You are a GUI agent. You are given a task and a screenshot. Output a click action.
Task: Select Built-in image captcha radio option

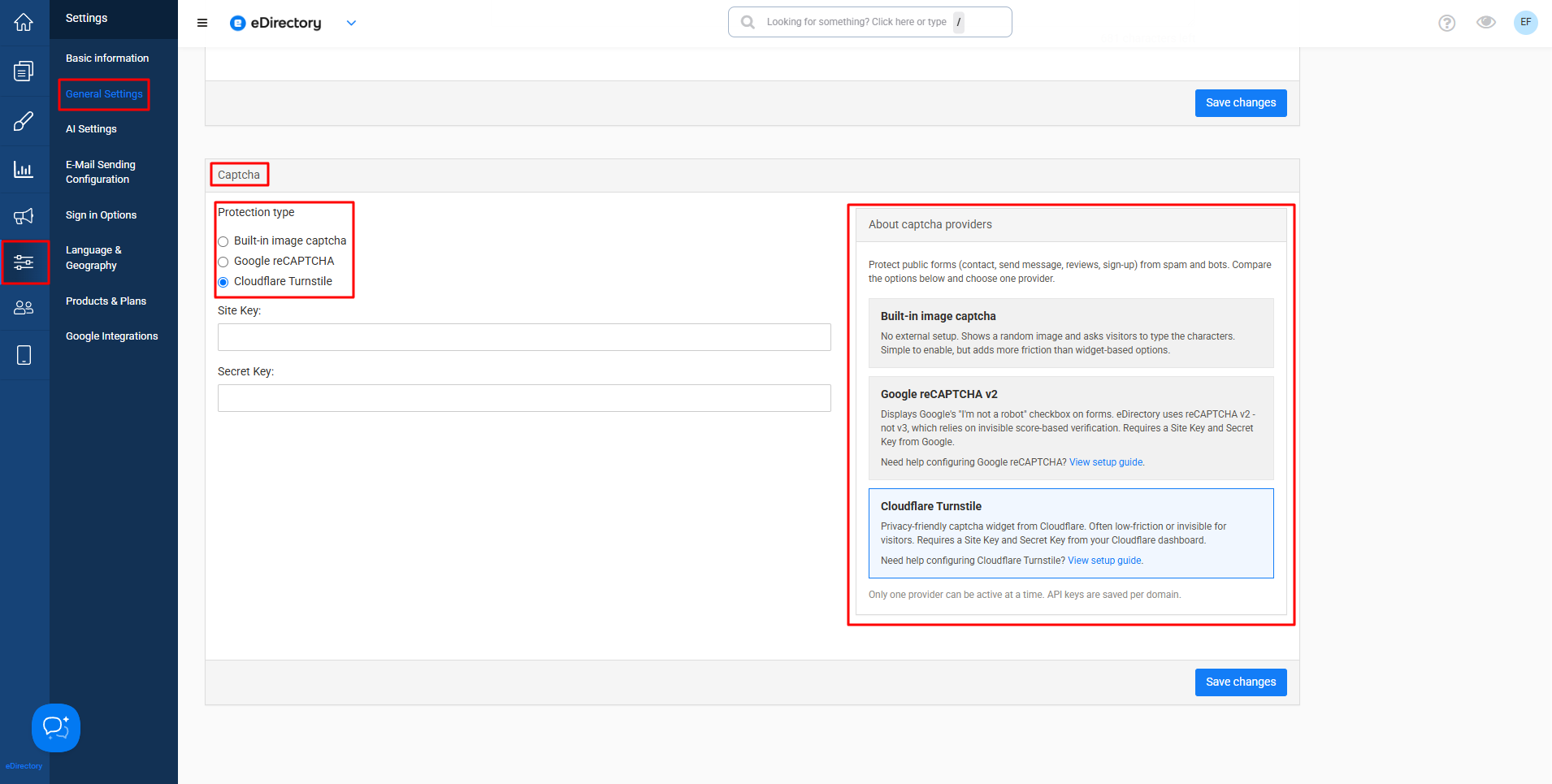point(223,241)
